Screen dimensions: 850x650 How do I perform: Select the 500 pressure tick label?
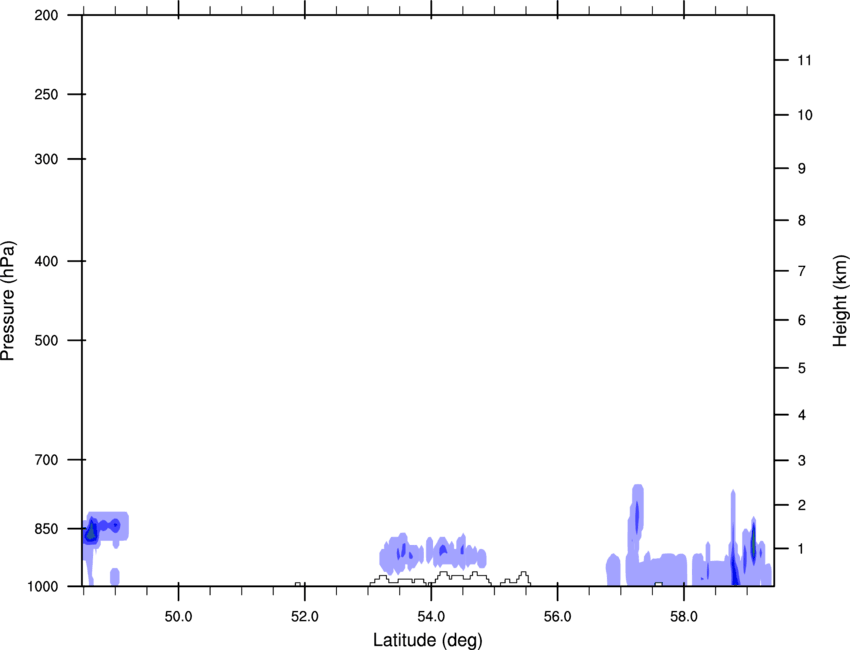(46, 340)
